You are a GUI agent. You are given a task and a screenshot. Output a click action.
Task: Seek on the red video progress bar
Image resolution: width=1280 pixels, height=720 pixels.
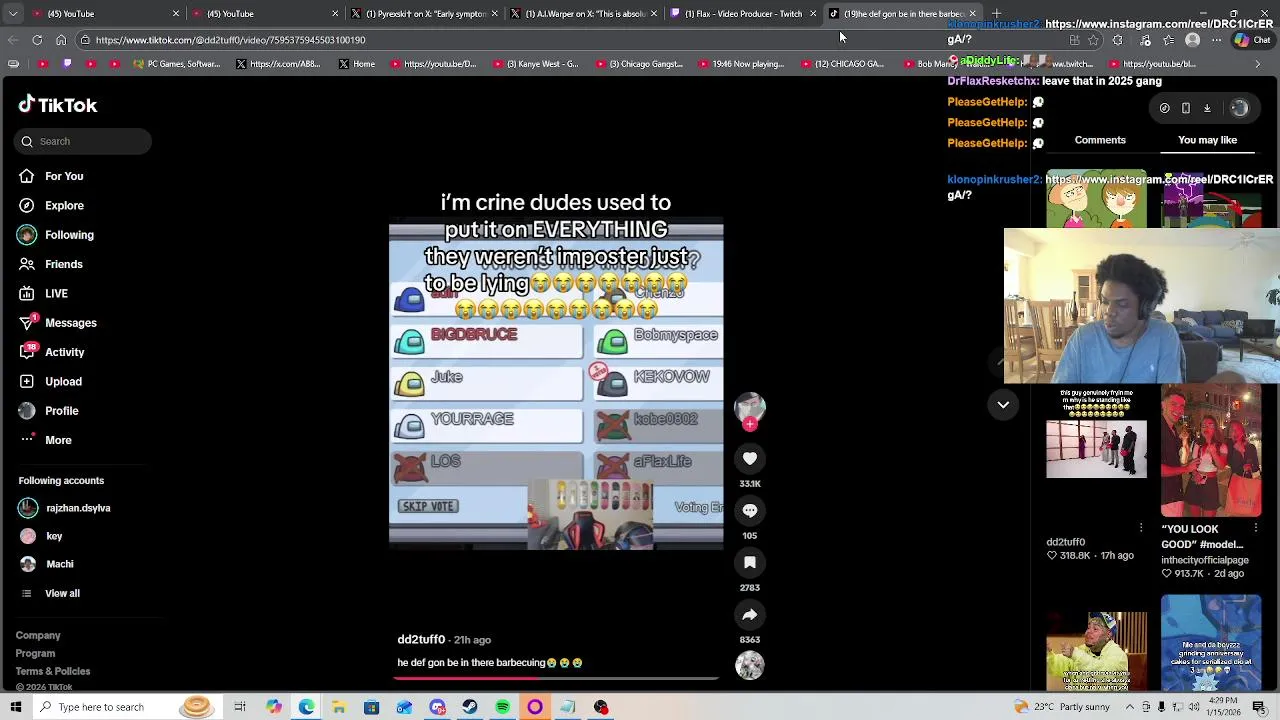pos(556,678)
